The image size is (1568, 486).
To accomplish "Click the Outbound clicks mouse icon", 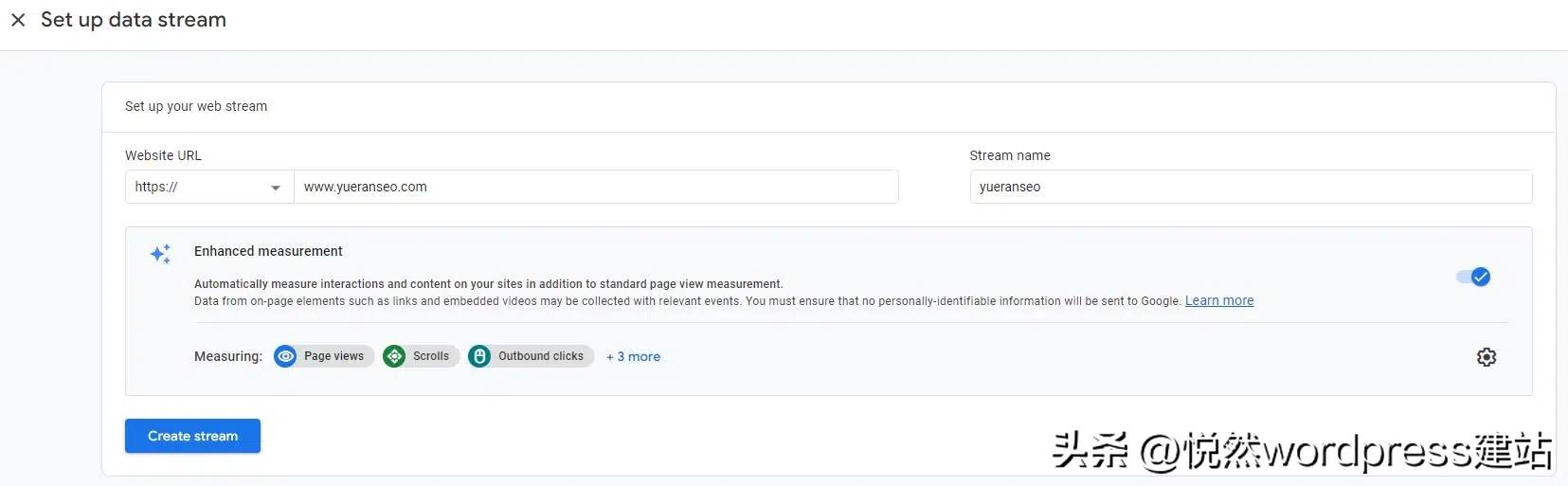I will (479, 356).
